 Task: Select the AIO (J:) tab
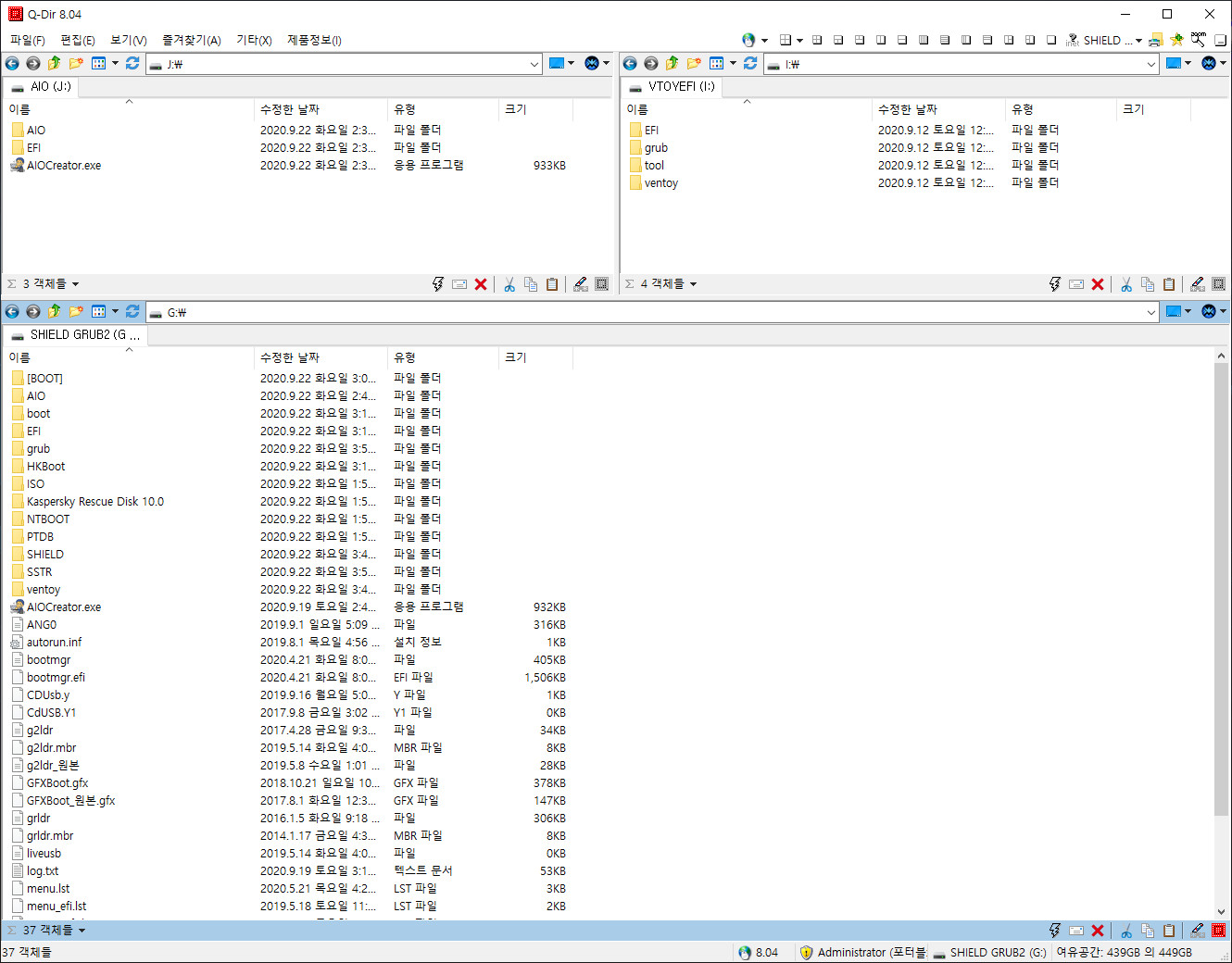click(x=41, y=86)
